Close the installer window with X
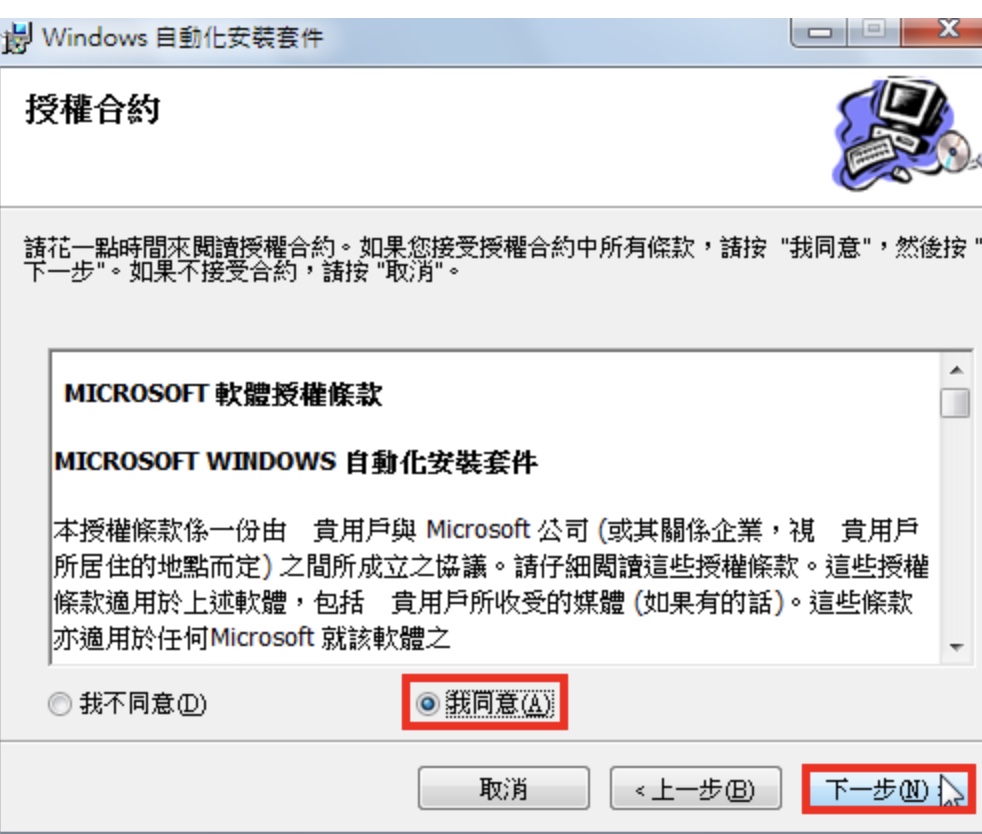Viewport: 982px width, 834px height. click(x=942, y=31)
